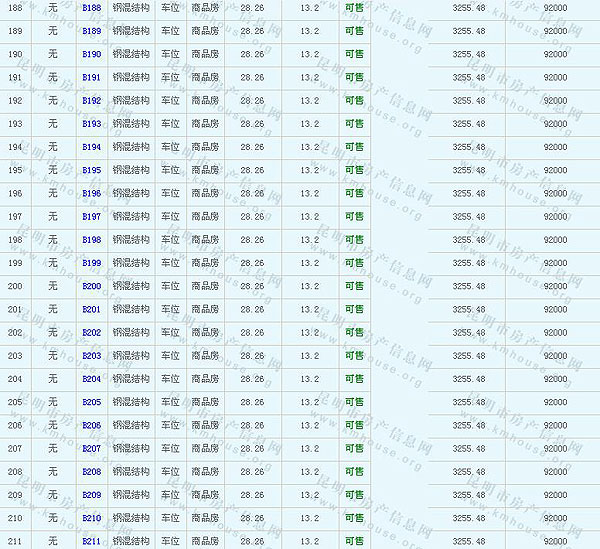Open the B194 parking space link
600x549 pixels.
[x=91, y=147]
